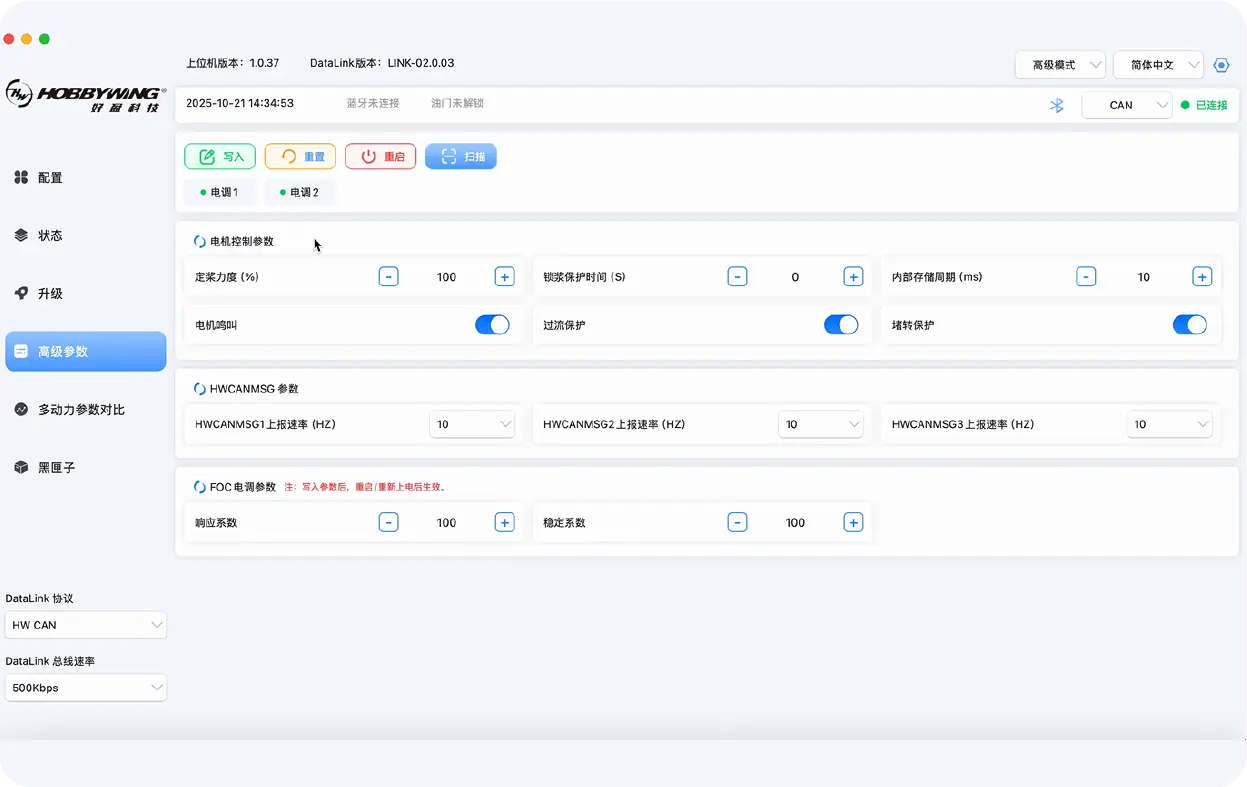Click the 多动力参数对比 chart icon
The image size is (1247, 787).
pyautogui.click(x=21, y=409)
